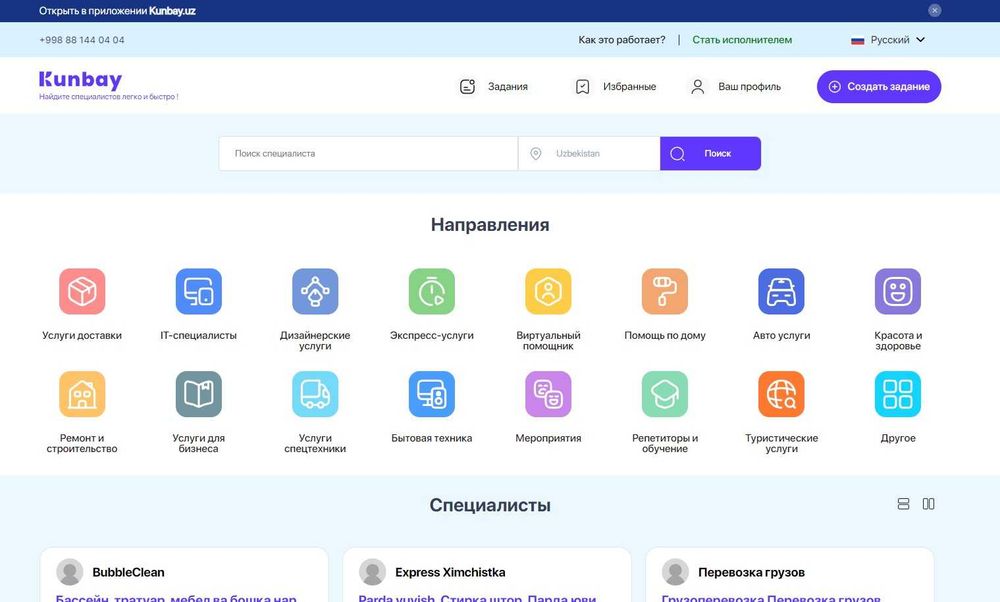Switch specialists to two-column view layout
This screenshot has width=1000, height=602.
[x=929, y=504]
